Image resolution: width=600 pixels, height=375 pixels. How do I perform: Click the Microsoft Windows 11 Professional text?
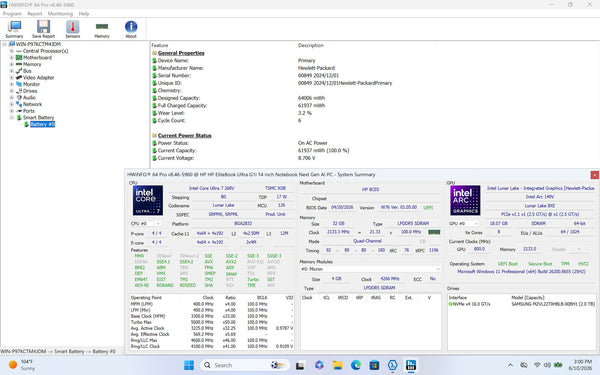[521, 271]
